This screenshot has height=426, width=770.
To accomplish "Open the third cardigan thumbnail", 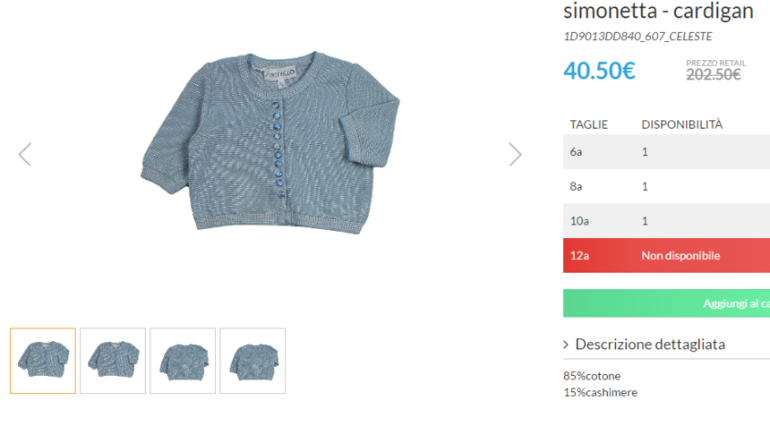I will tap(183, 360).
